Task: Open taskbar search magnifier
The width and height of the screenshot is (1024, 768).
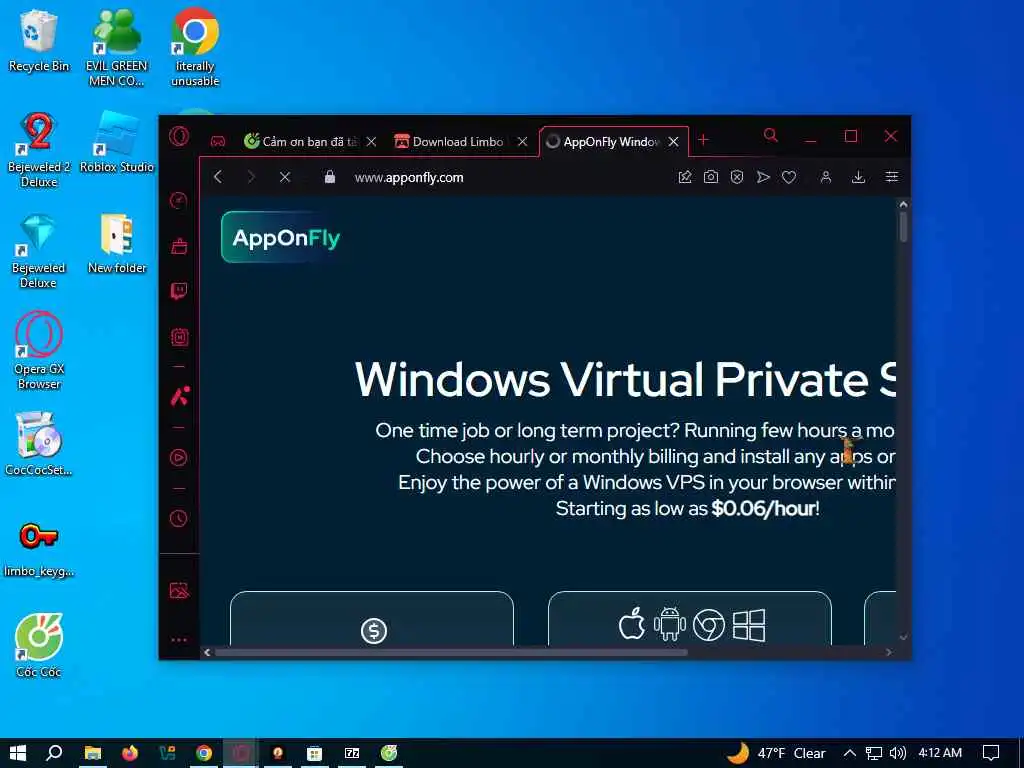Action: click(54, 753)
